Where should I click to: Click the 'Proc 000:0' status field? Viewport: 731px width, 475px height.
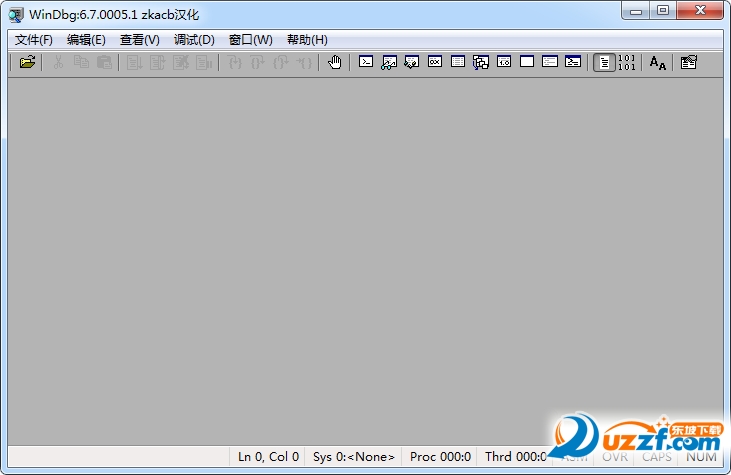click(440, 457)
